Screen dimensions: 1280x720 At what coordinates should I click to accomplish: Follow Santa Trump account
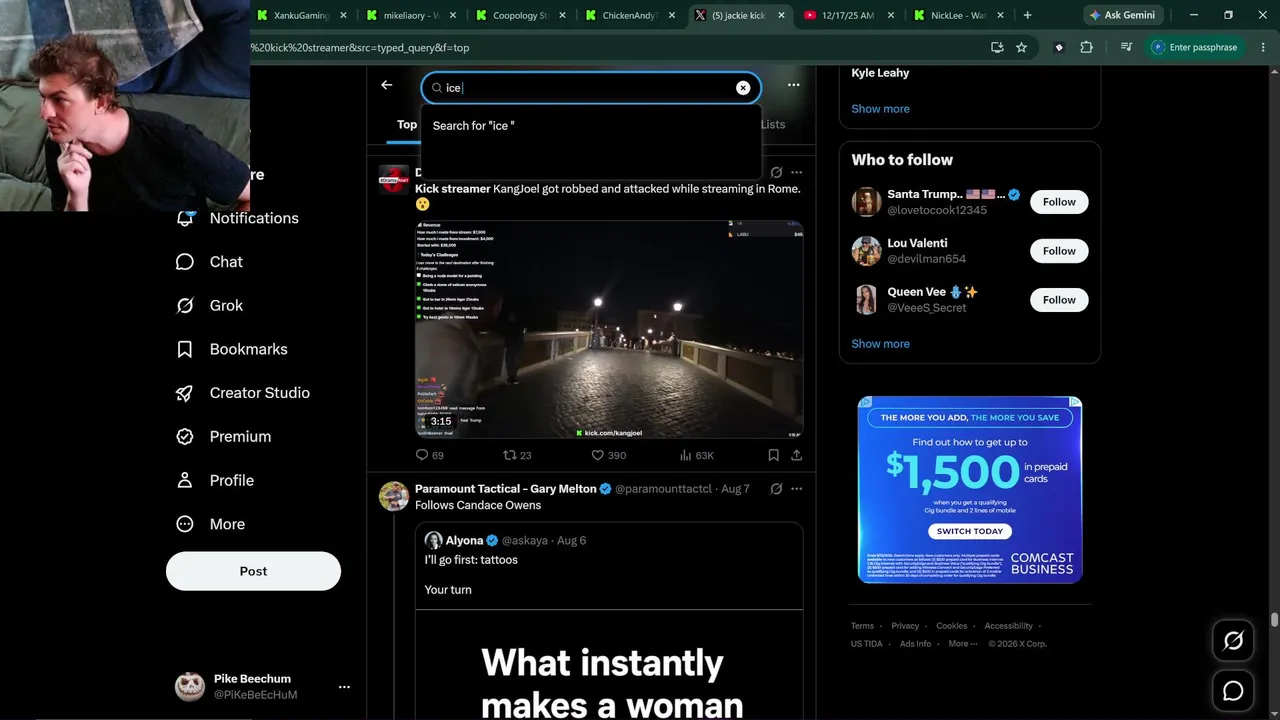1059,202
